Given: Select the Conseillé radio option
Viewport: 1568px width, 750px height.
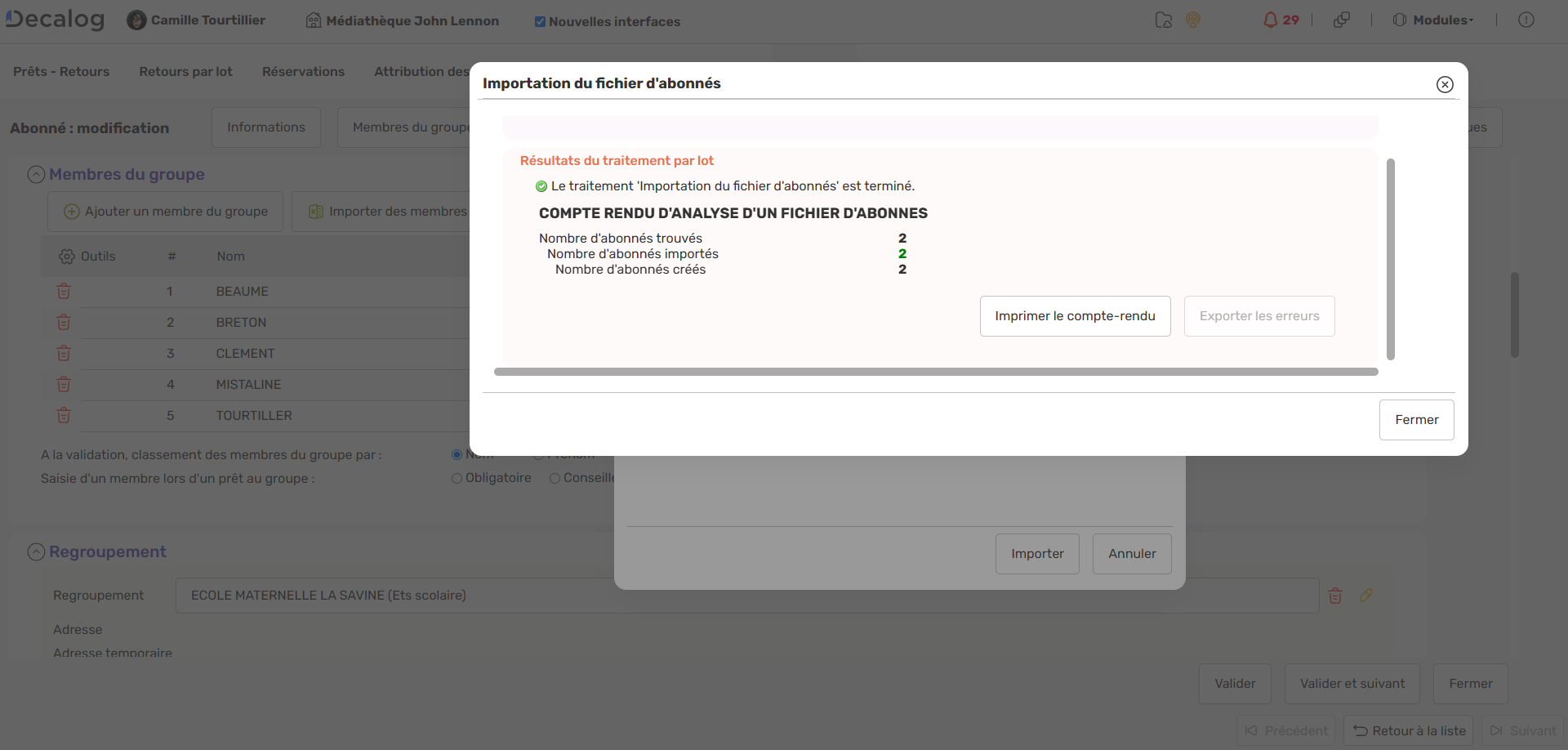Looking at the screenshot, I should (555, 479).
